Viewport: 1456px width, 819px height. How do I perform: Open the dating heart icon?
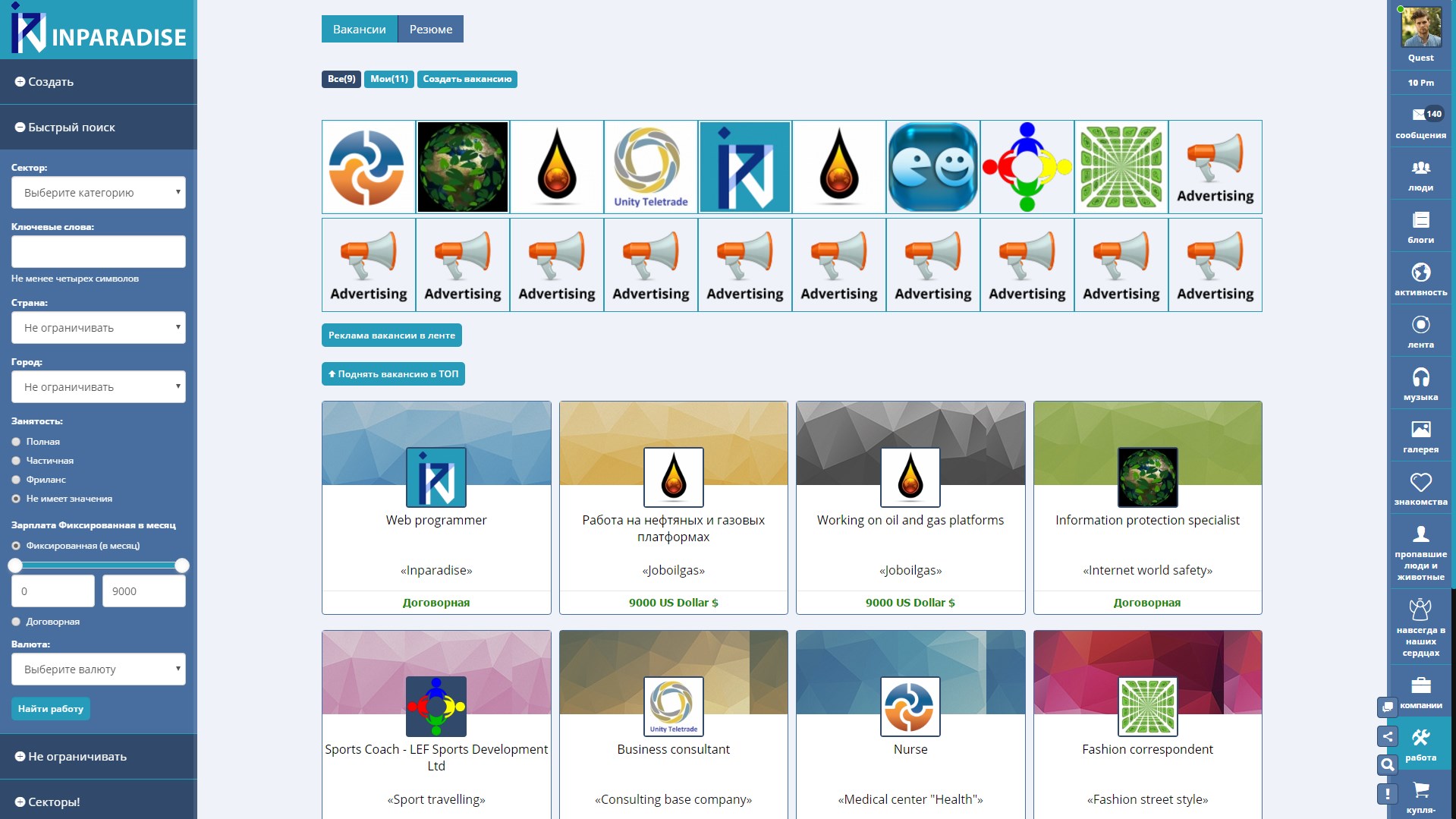point(1420,482)
